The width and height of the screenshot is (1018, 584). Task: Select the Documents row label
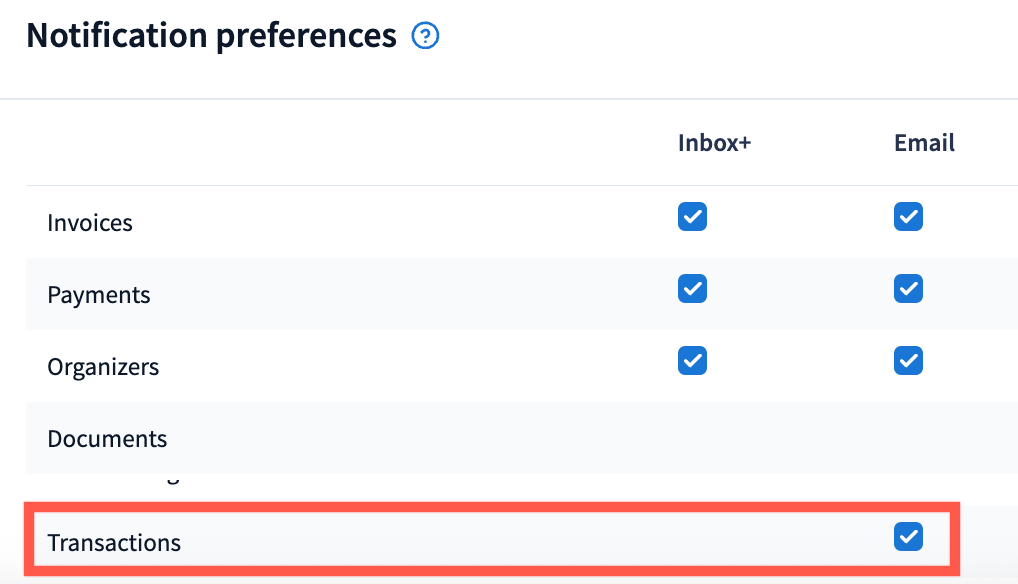pos(107,439)
